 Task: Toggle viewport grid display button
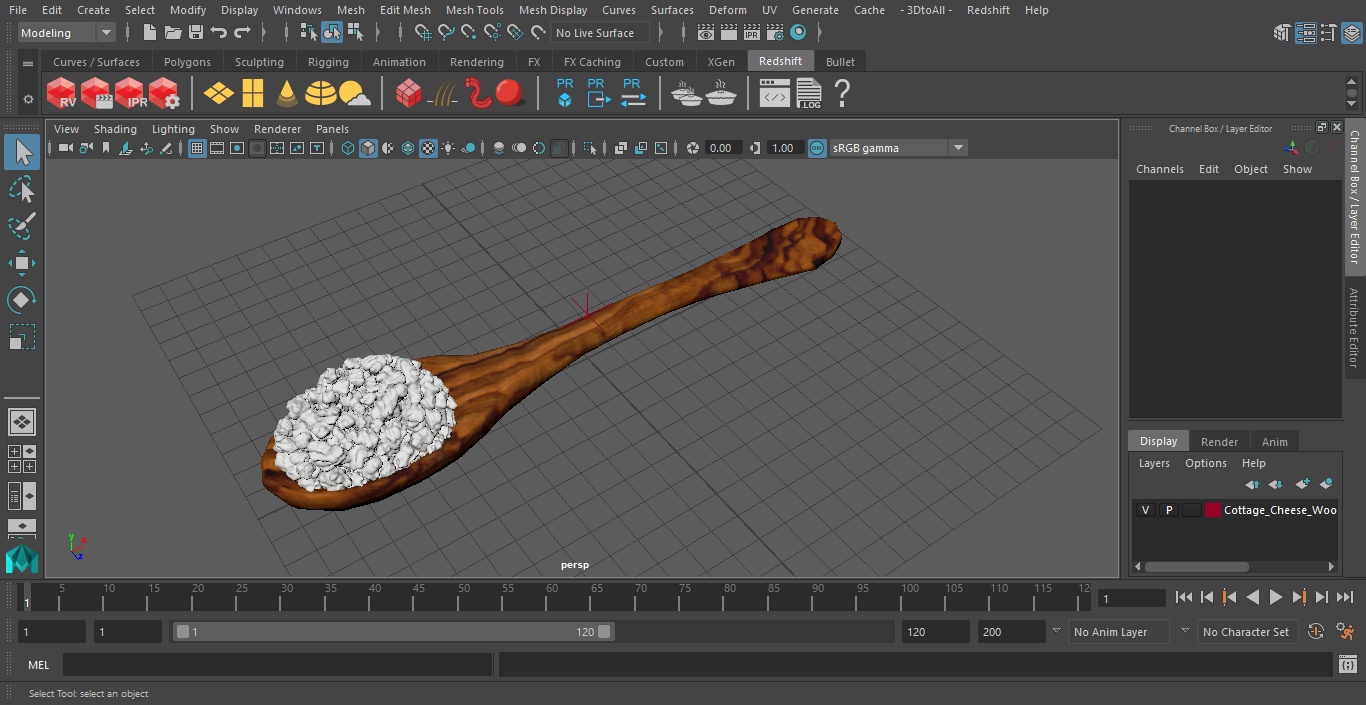(197, 148)
